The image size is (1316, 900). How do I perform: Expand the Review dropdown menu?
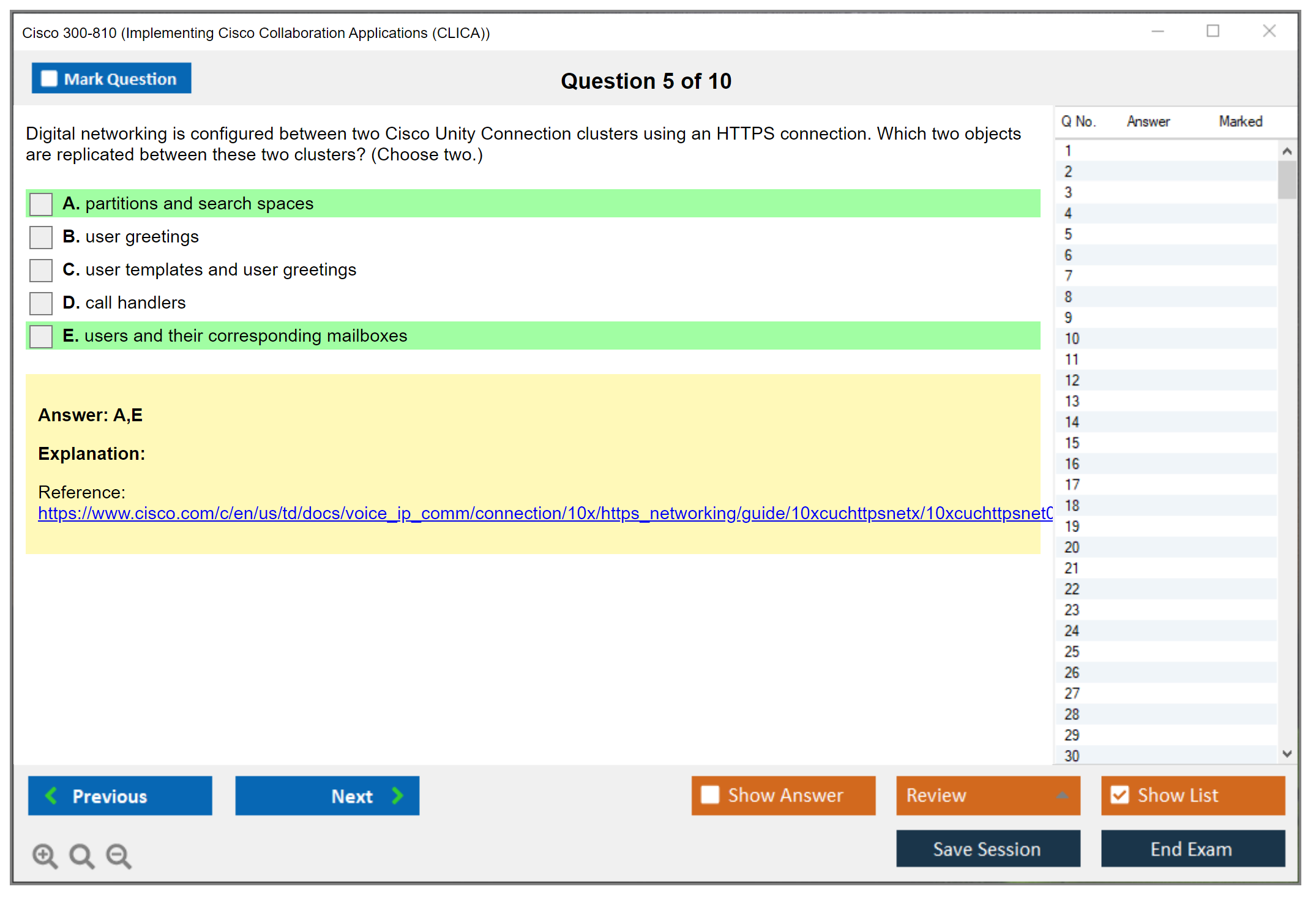coord(1062,795)
